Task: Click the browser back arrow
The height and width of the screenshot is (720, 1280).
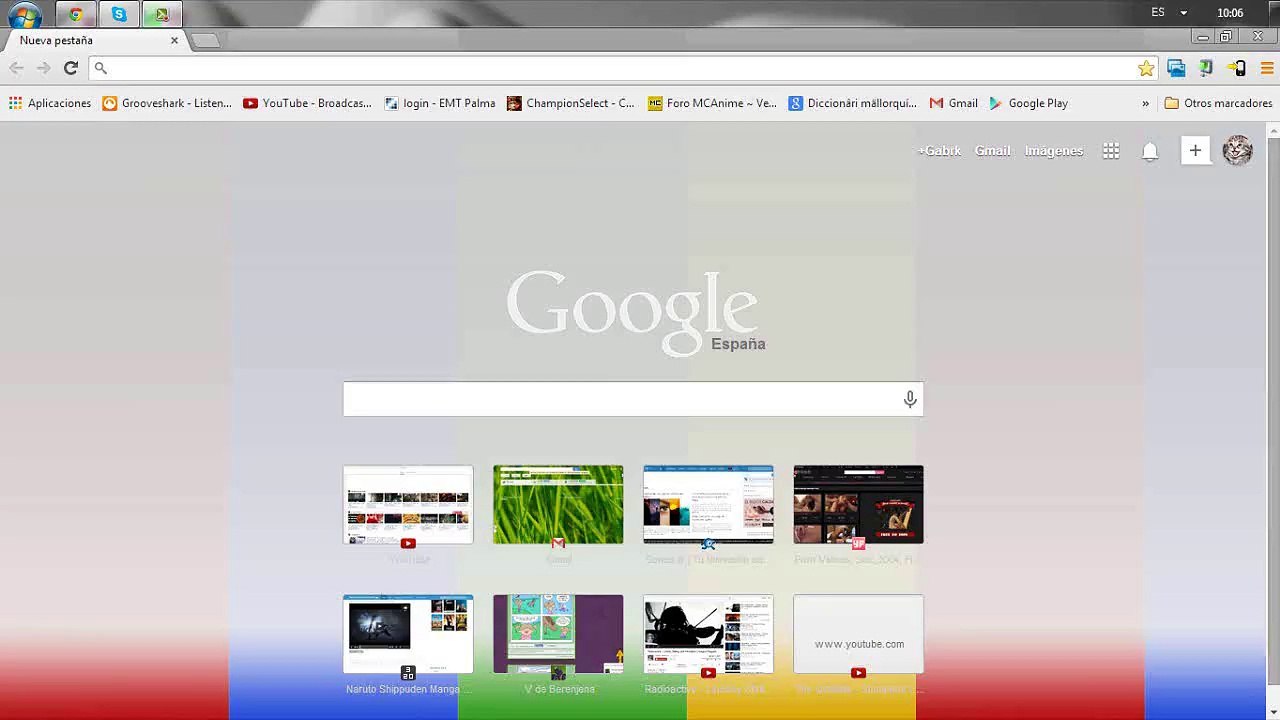Action: 16,68
